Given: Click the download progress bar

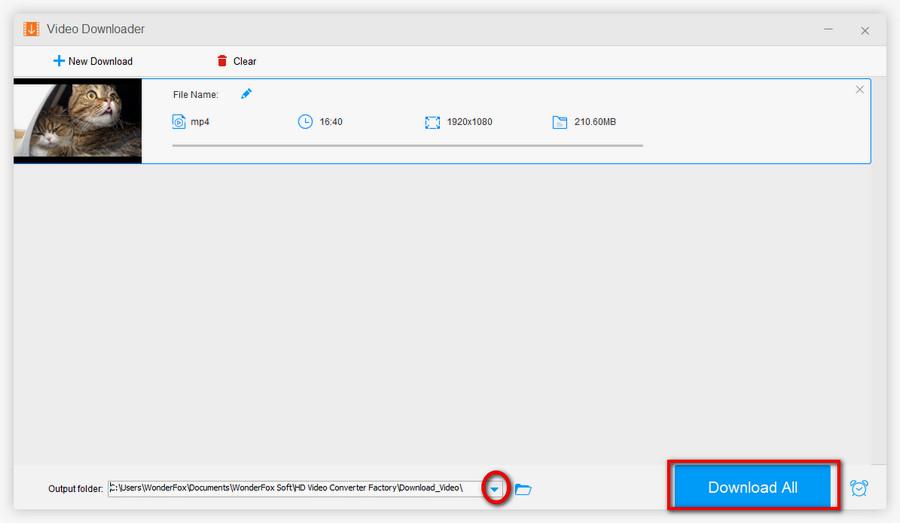Looking at the screenshot, I should (x=408, y=146).
